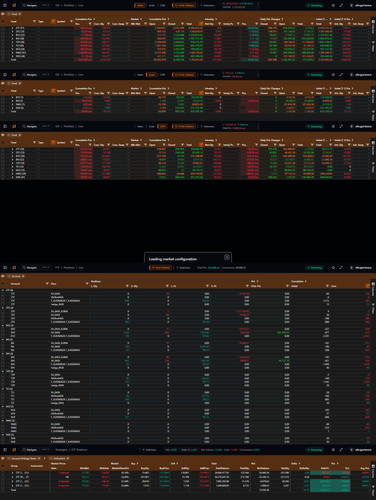Click Strategies breadcrumb in the bottom panel

coord(61,450)
